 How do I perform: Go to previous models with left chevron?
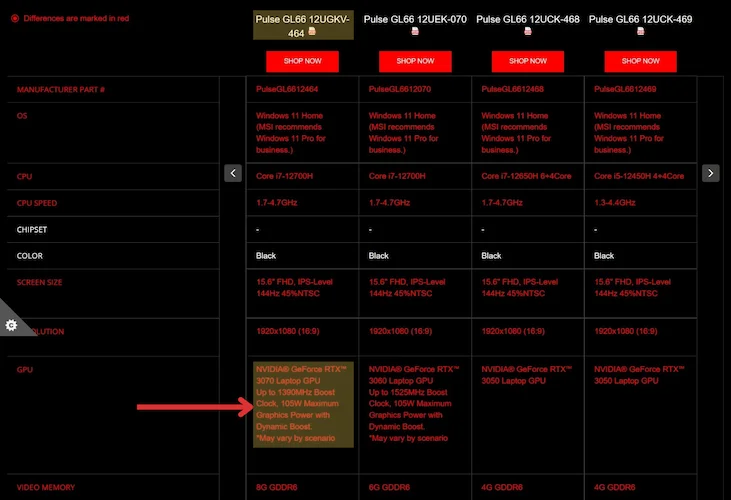point(233,173)
